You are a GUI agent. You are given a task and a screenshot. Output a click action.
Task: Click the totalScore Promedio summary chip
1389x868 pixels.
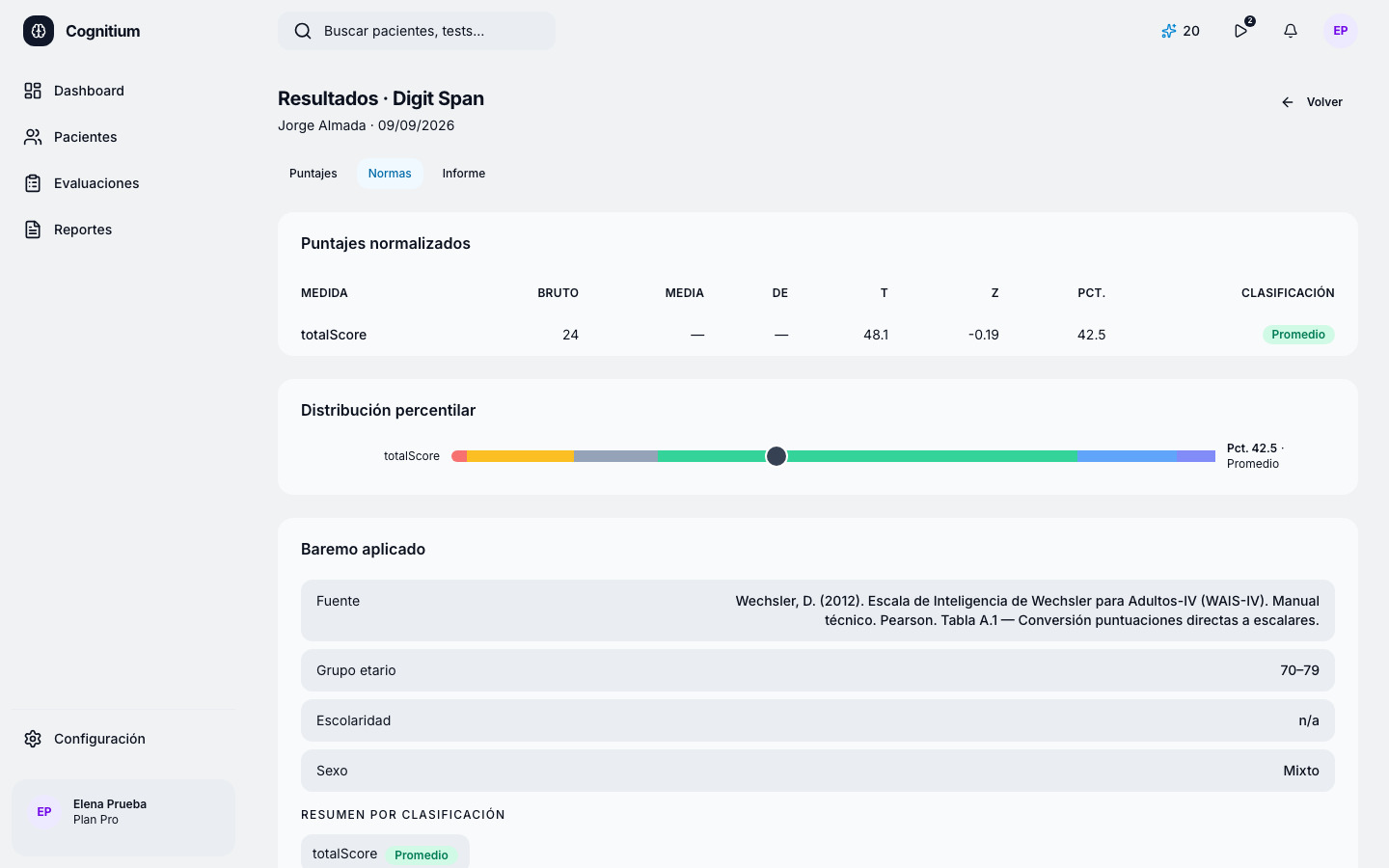pos(385,854)
